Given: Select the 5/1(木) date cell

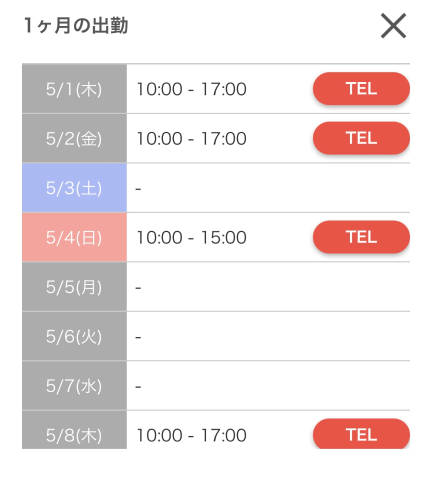Looking at the screenshot, I should [x=74, y=89].
